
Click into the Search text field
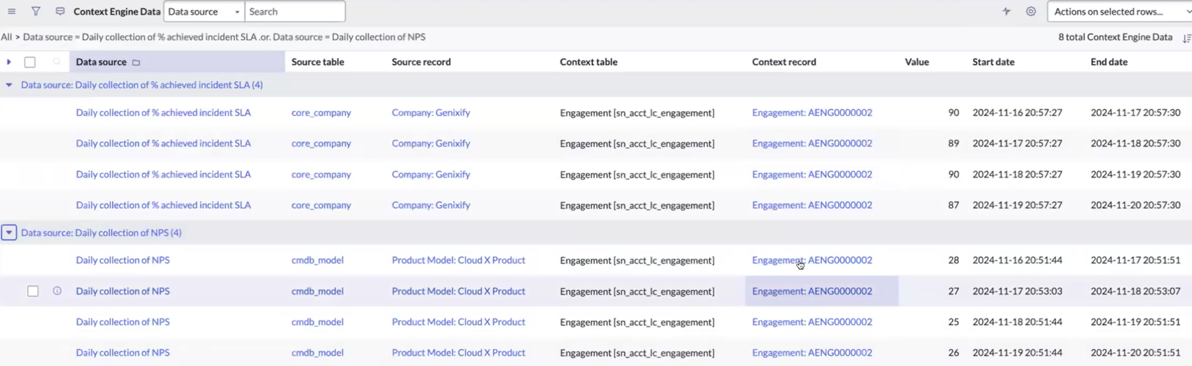[295, 11]
